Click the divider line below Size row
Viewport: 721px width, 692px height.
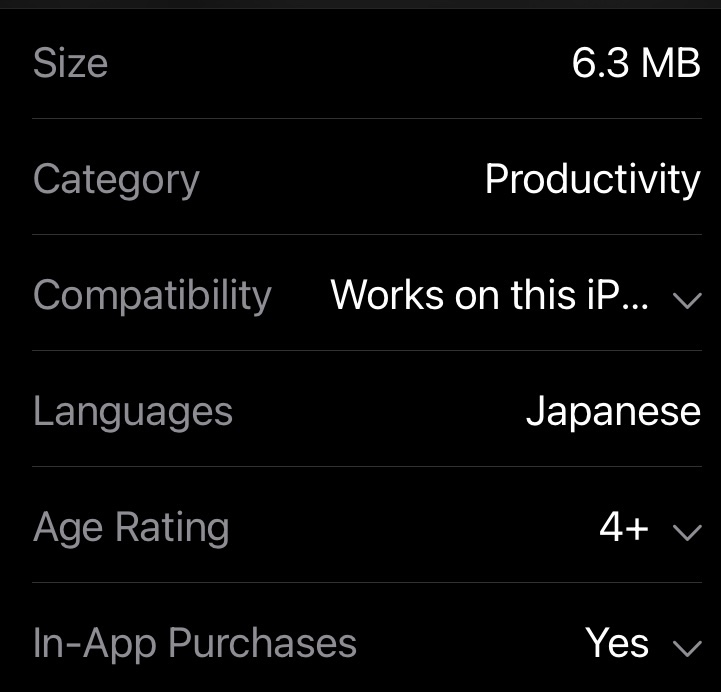click(366, 118)
